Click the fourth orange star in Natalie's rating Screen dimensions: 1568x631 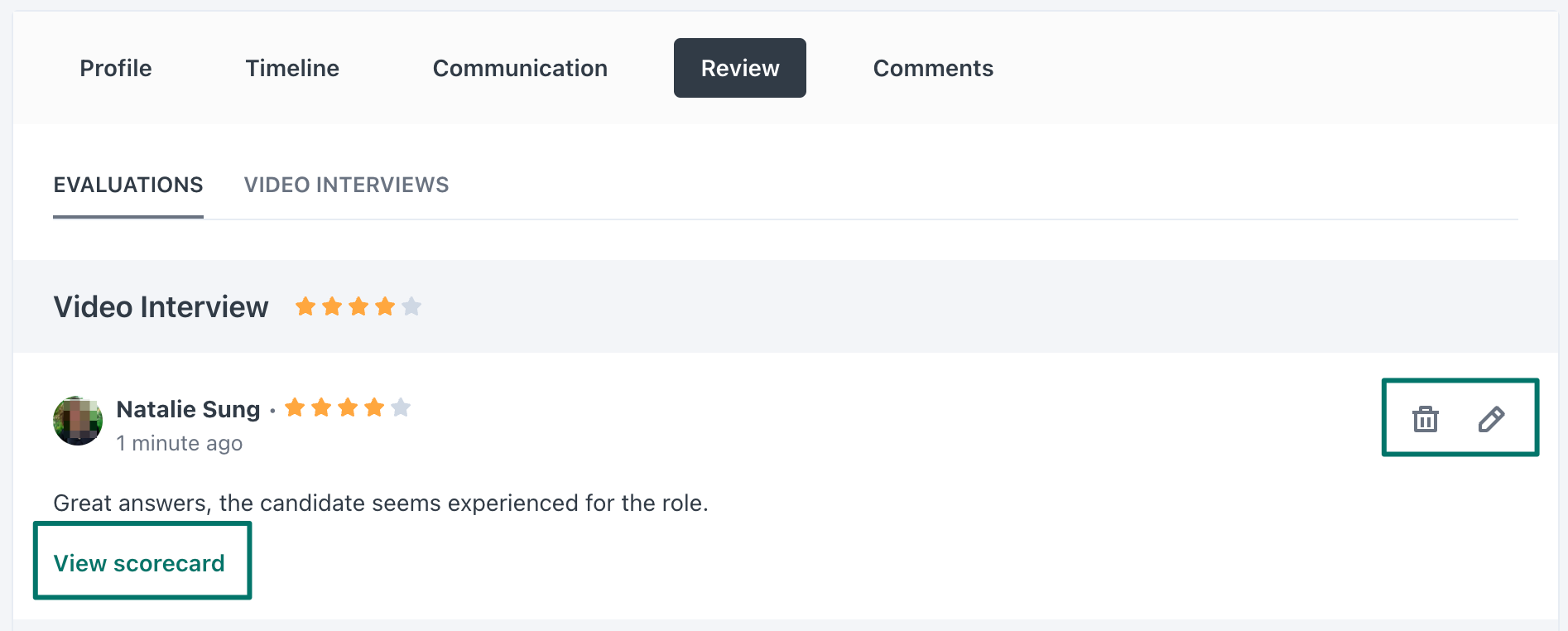click(374, 407)
